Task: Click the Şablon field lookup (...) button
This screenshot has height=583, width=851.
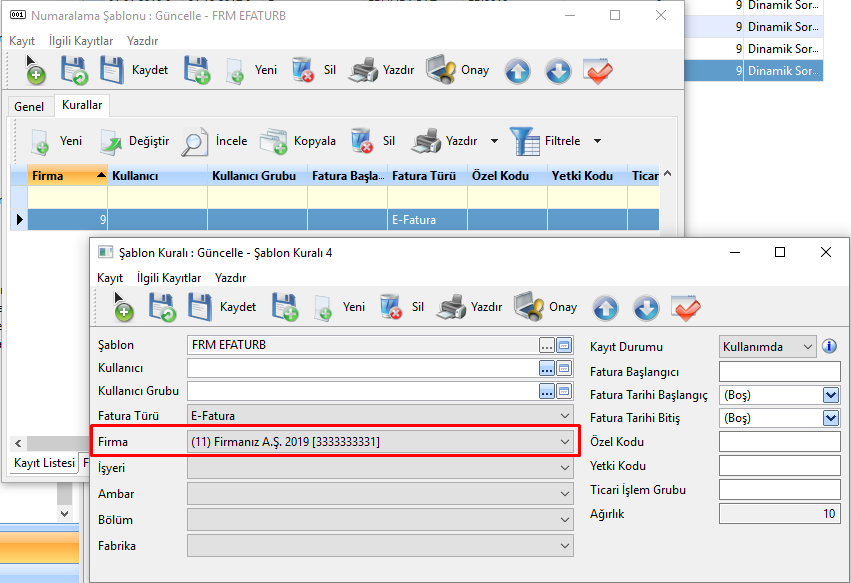Action: [547, 345]
